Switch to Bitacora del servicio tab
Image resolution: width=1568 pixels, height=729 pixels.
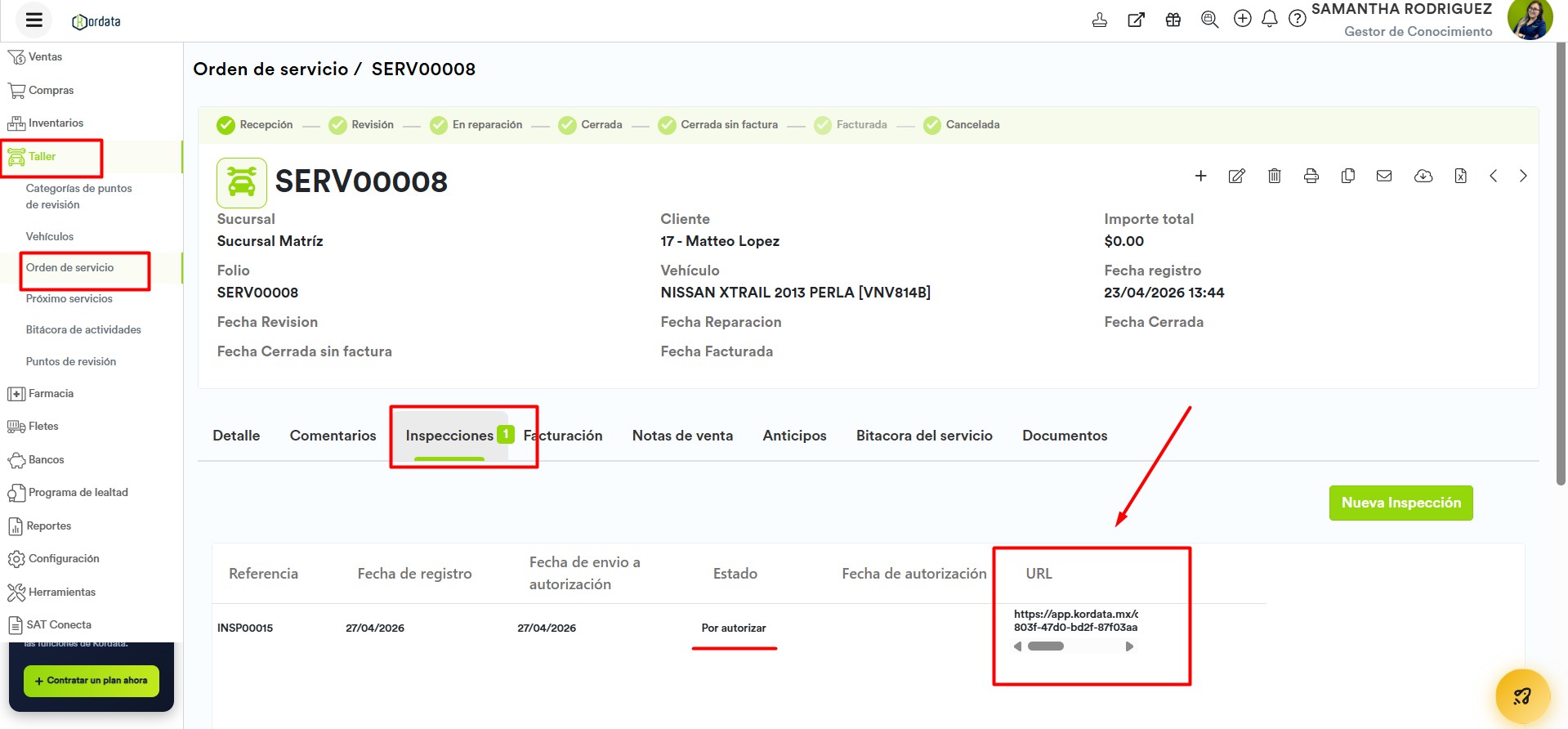pyautogui.click(x=924, y=436)
